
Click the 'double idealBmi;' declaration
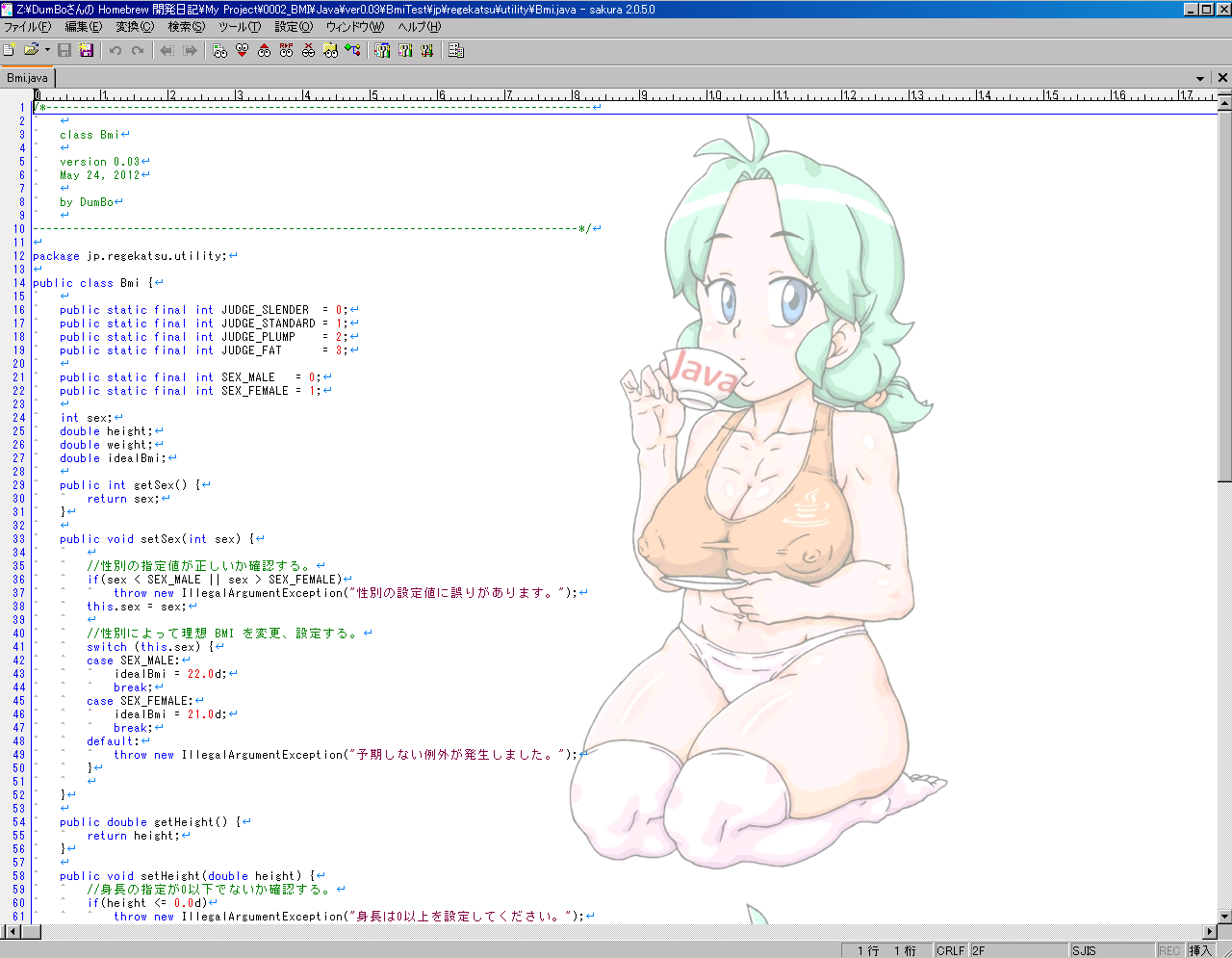(114, 458)
